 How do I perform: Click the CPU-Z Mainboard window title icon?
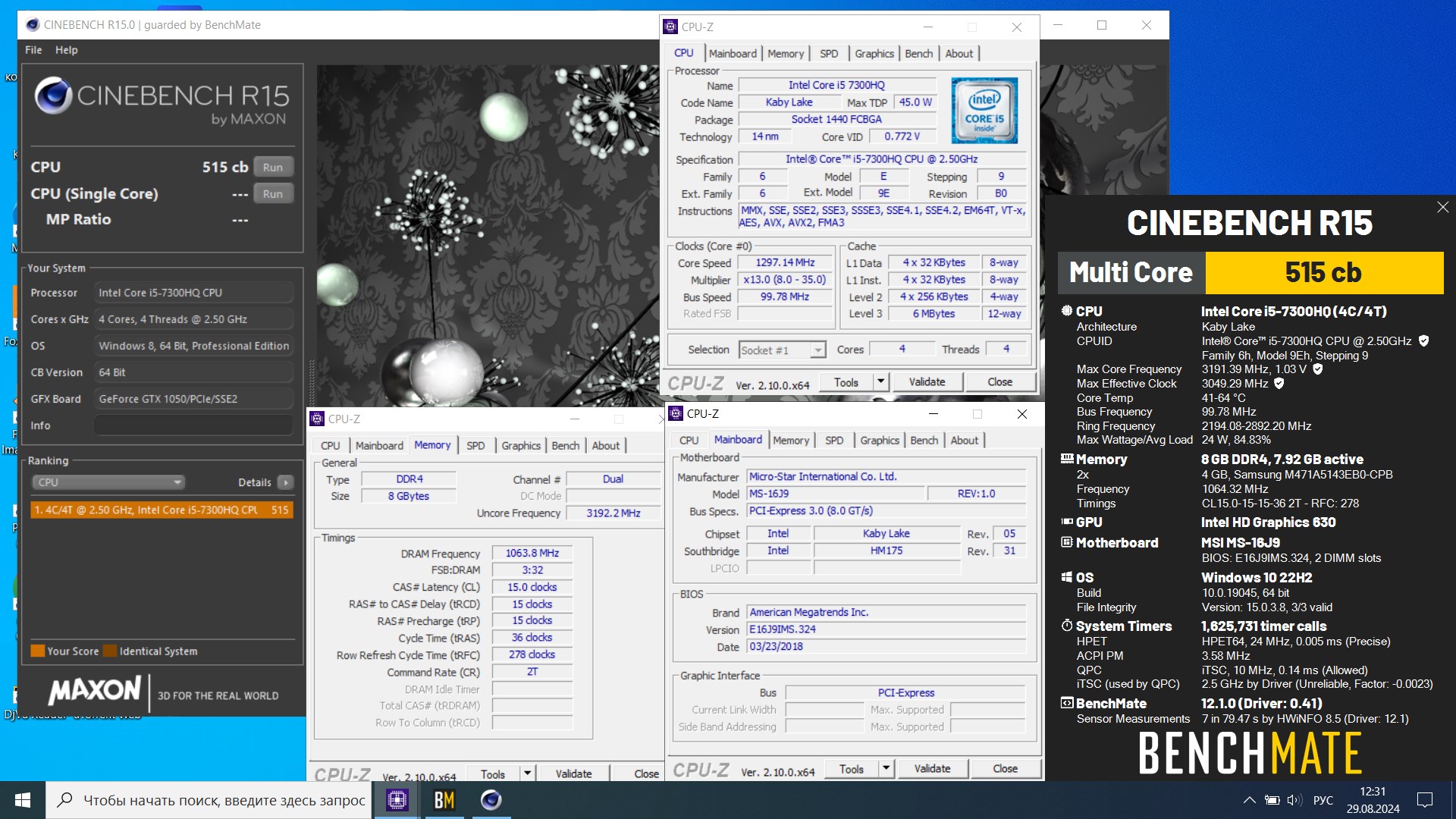(x=676, y=413)
